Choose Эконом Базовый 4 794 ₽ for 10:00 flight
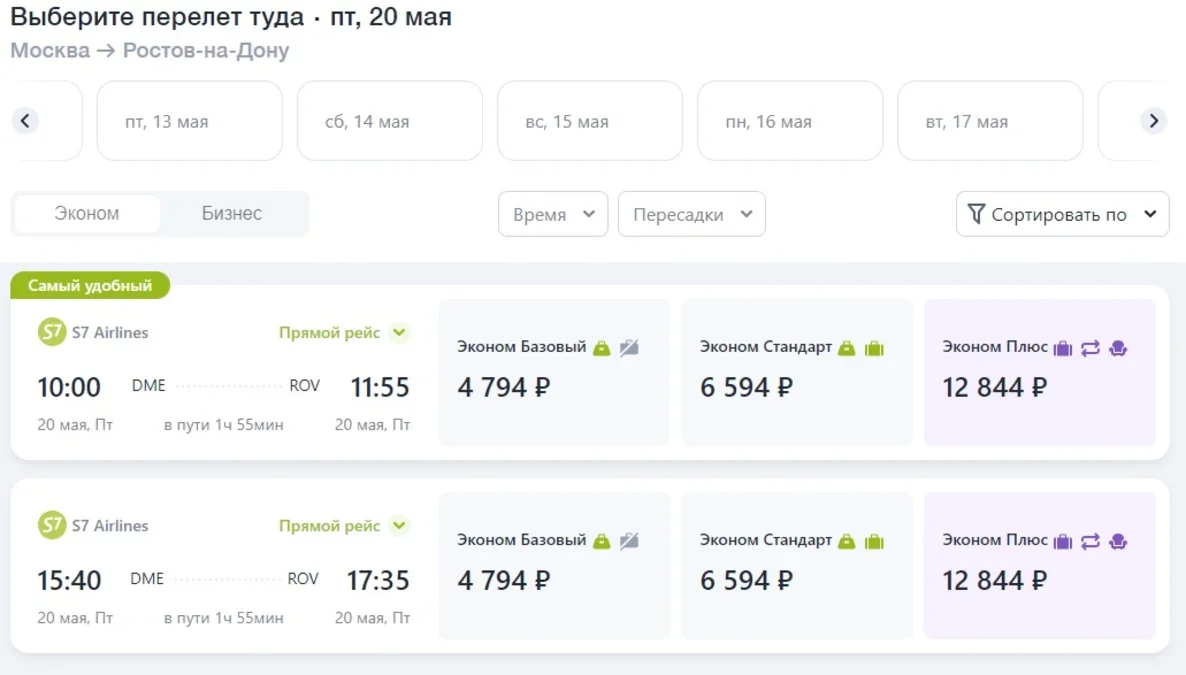This screenshot has height=675, width=1186. (x=554, y=373)
